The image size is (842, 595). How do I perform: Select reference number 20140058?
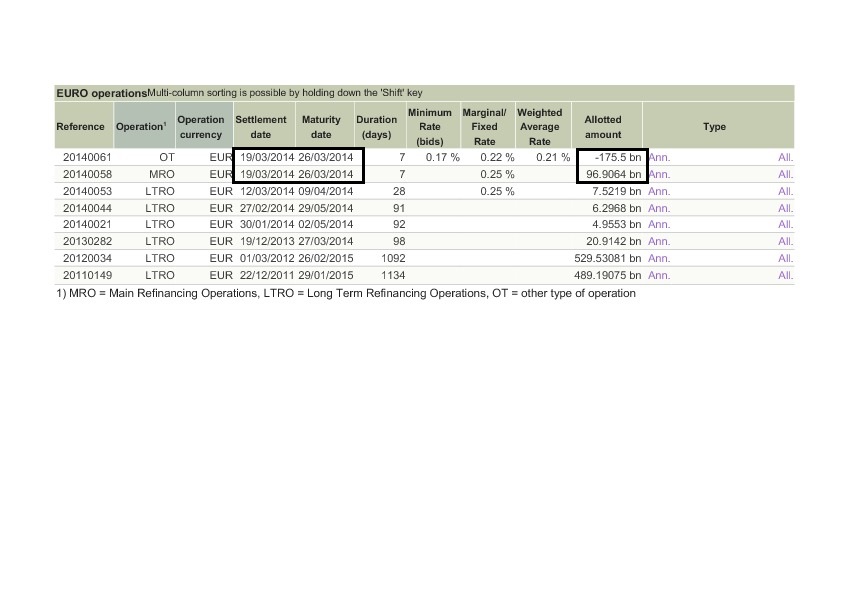click(88, 174)
